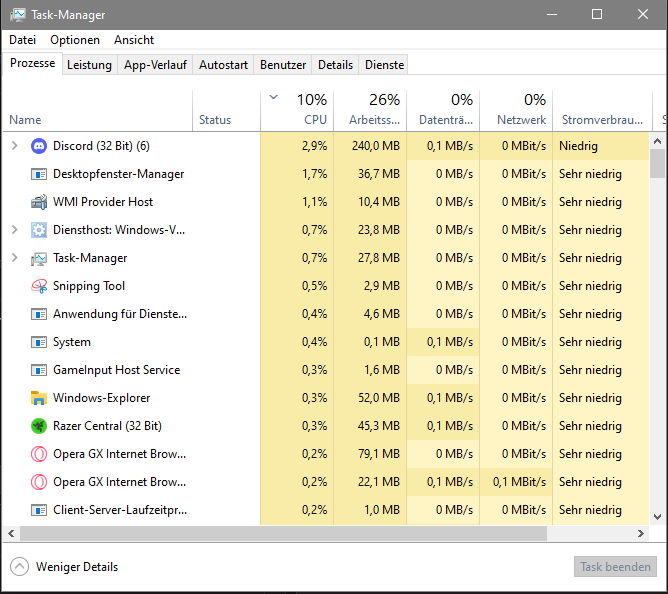
Task: Switch to the Dienste tab
Action: click(x=384, y=65)
